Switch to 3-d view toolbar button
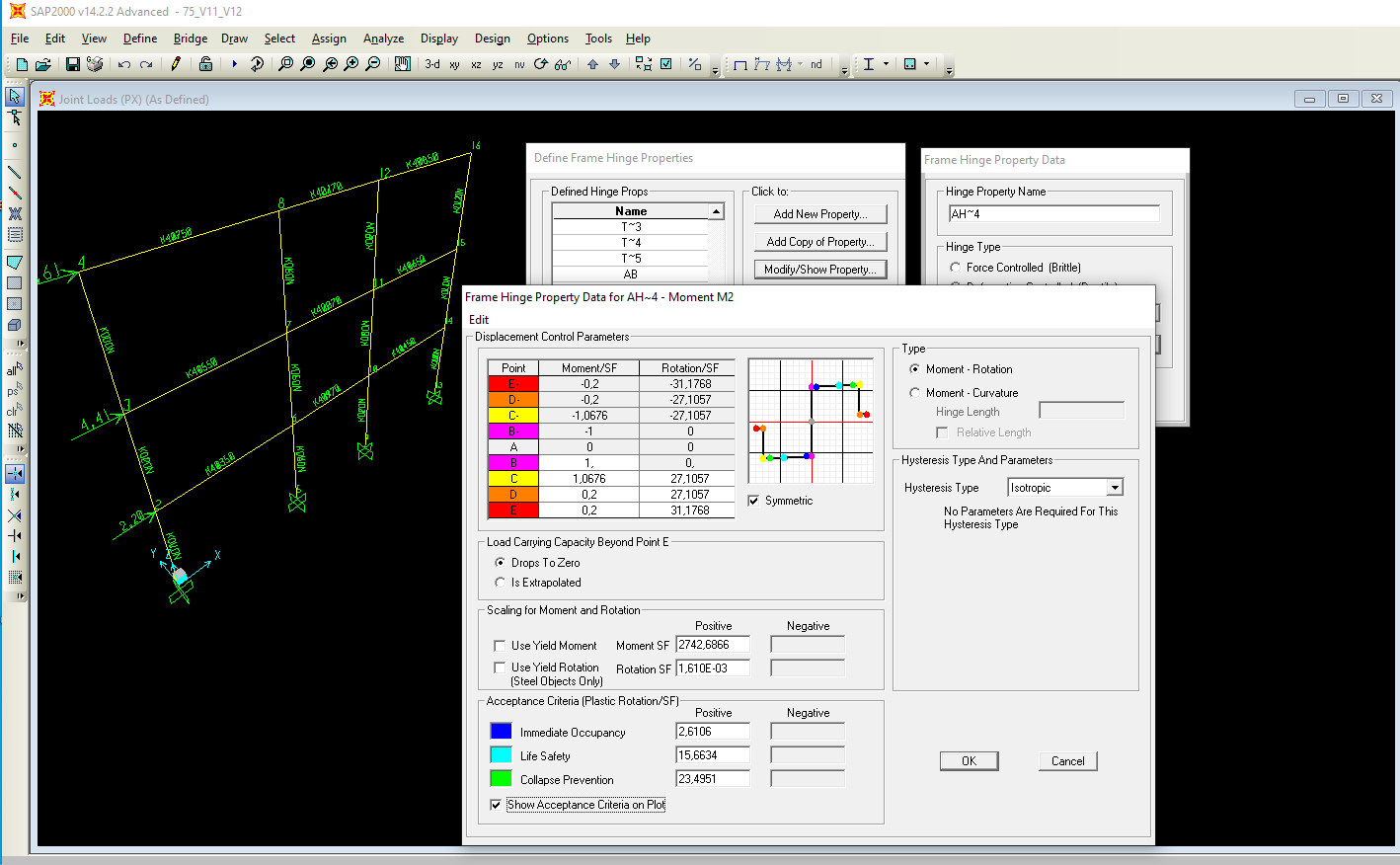The height and width of the screenshot is (865, 1400). click(432, 64)
